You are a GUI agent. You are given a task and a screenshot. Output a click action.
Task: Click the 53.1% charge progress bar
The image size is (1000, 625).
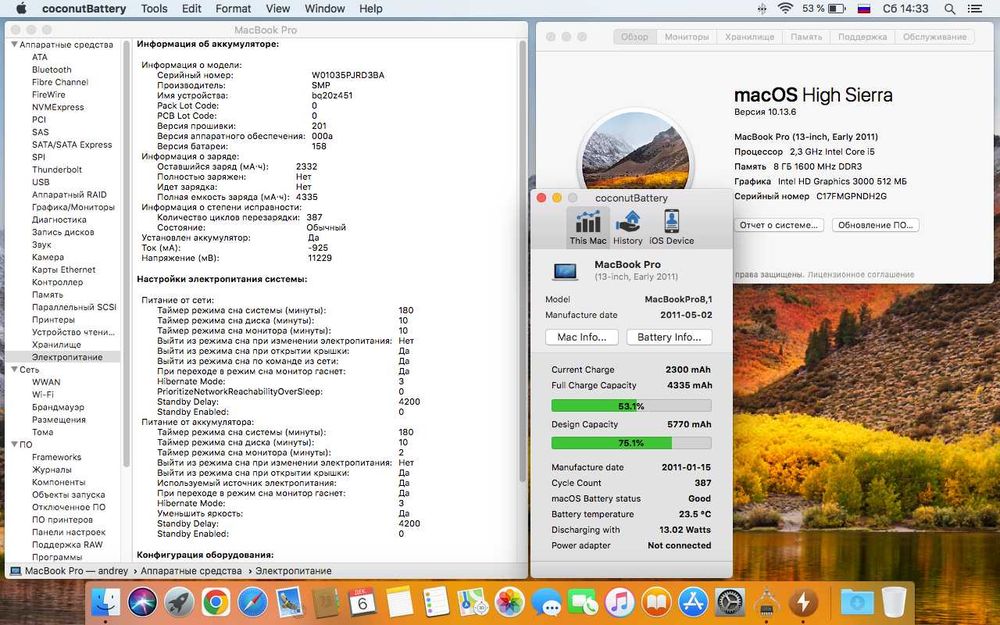631,406
